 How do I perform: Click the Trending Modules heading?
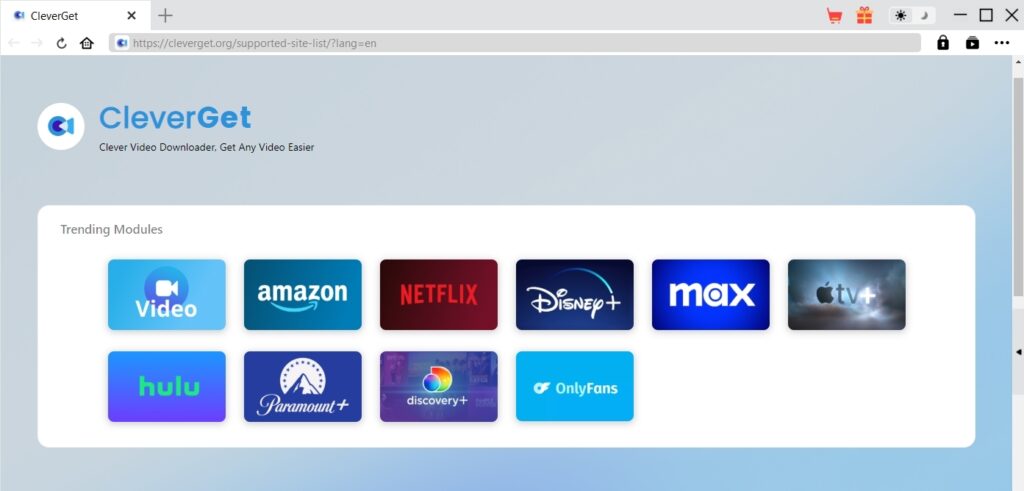112,229
